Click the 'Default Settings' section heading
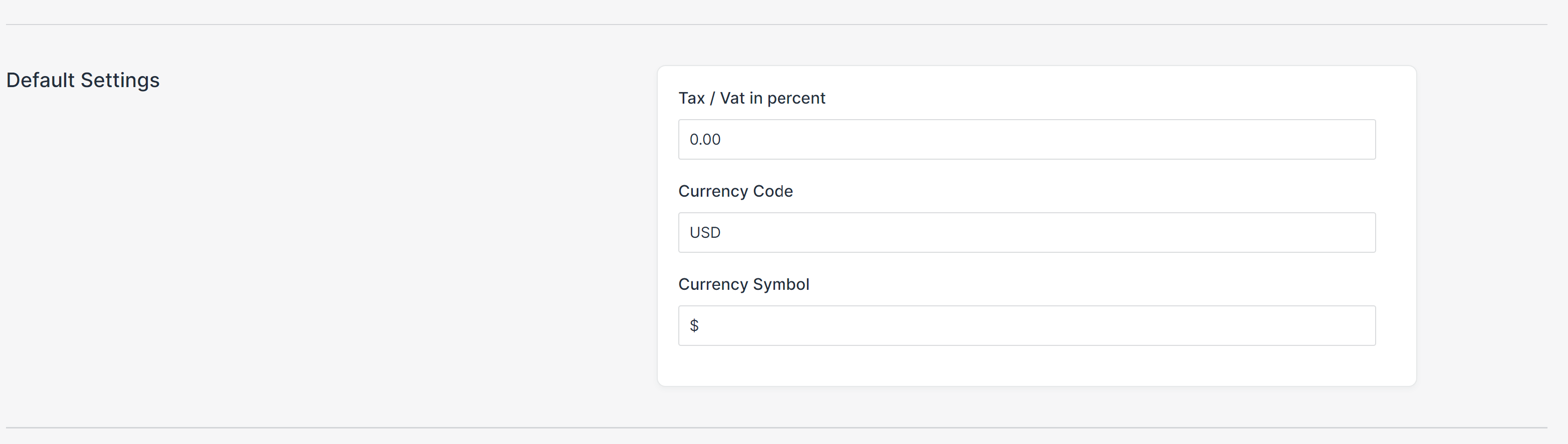Image resolution: width=1568 pixels, height=444 pixels. [x=83, y=80]
